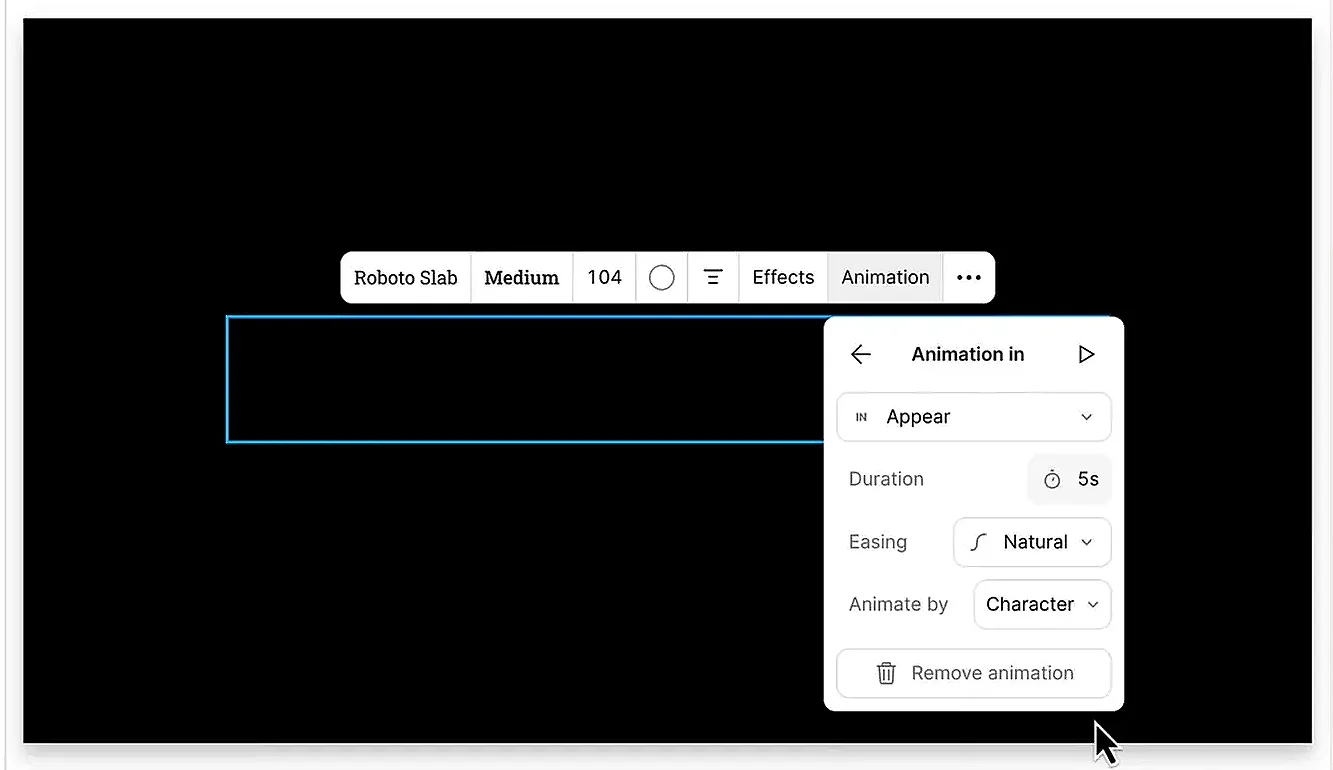Click the IN badge in the Appear selector
This screenshot has height=770, width=1333.
pyautogui.click(x=861, y=417)
